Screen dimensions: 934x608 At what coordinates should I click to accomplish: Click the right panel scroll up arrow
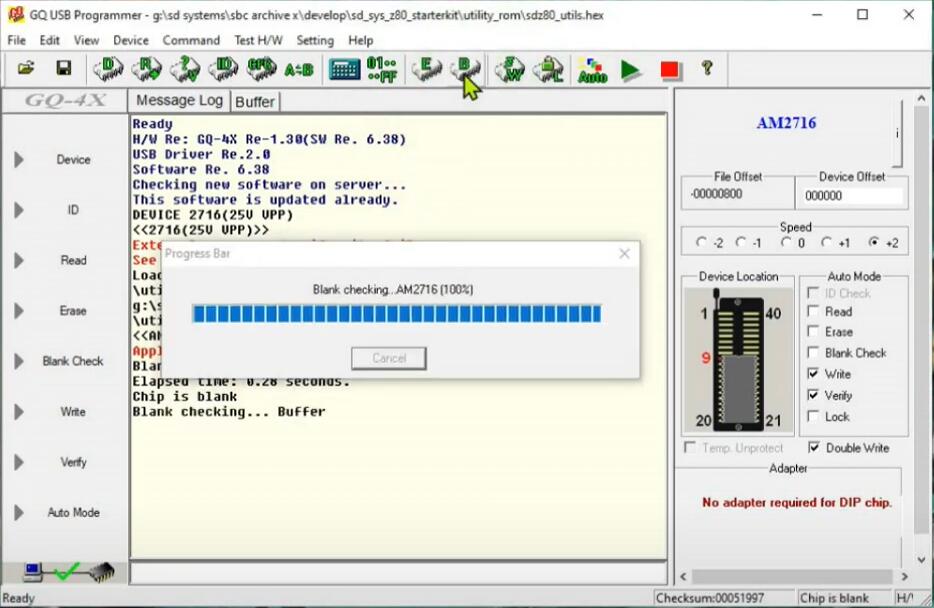tap(921, 99)
